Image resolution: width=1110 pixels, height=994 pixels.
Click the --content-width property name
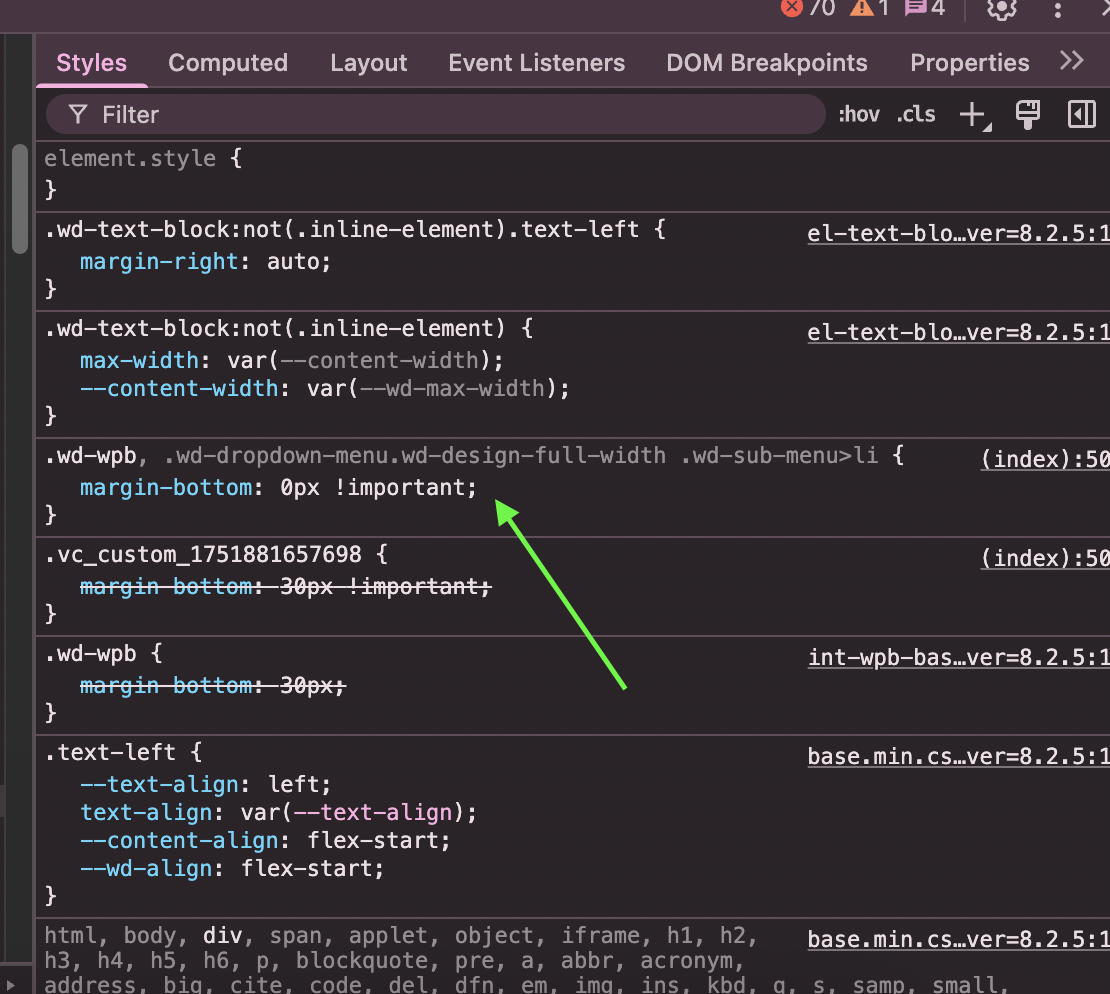pyautogui.click(x=179, y=388)
